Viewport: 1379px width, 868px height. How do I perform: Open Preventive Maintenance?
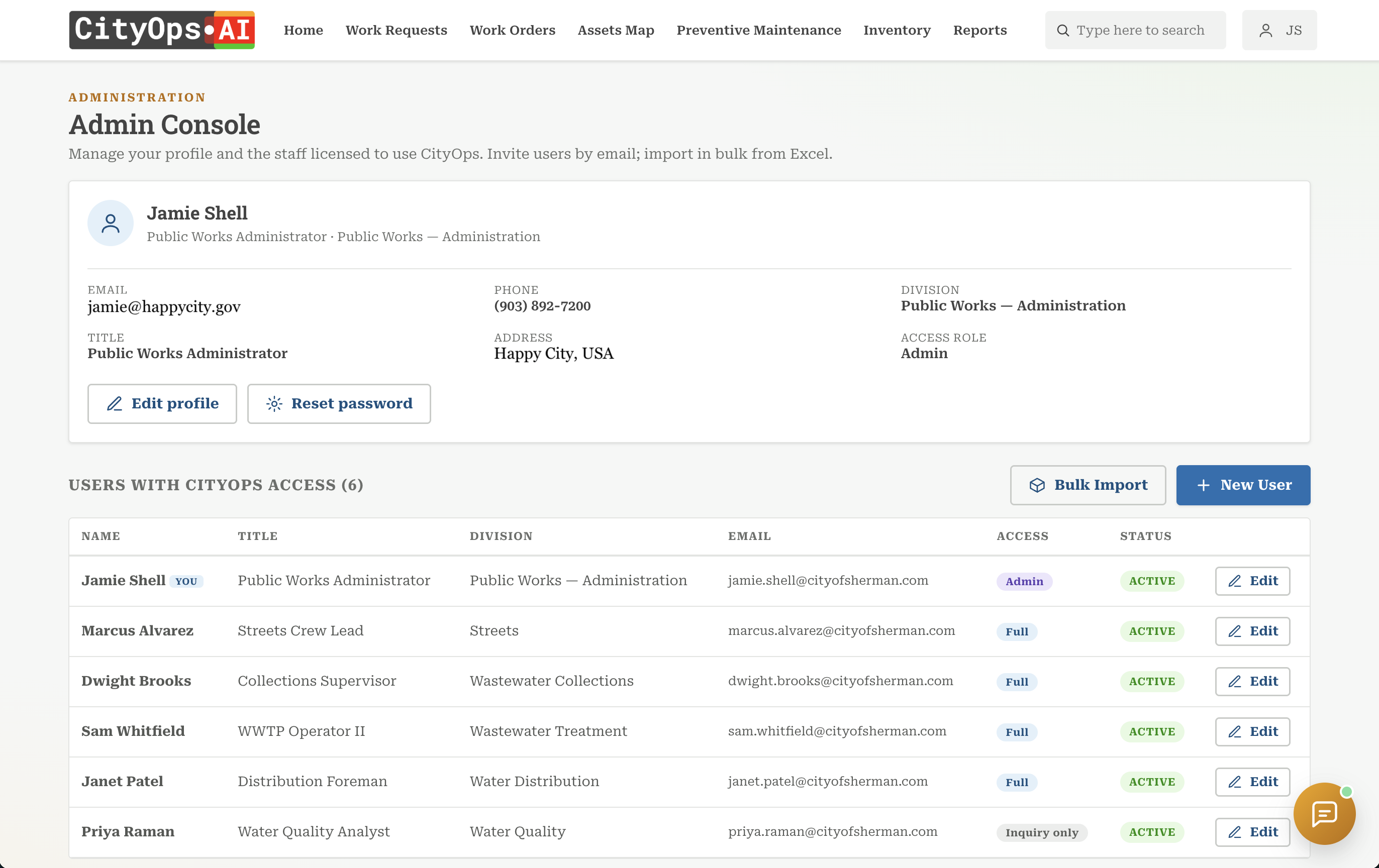759,30
